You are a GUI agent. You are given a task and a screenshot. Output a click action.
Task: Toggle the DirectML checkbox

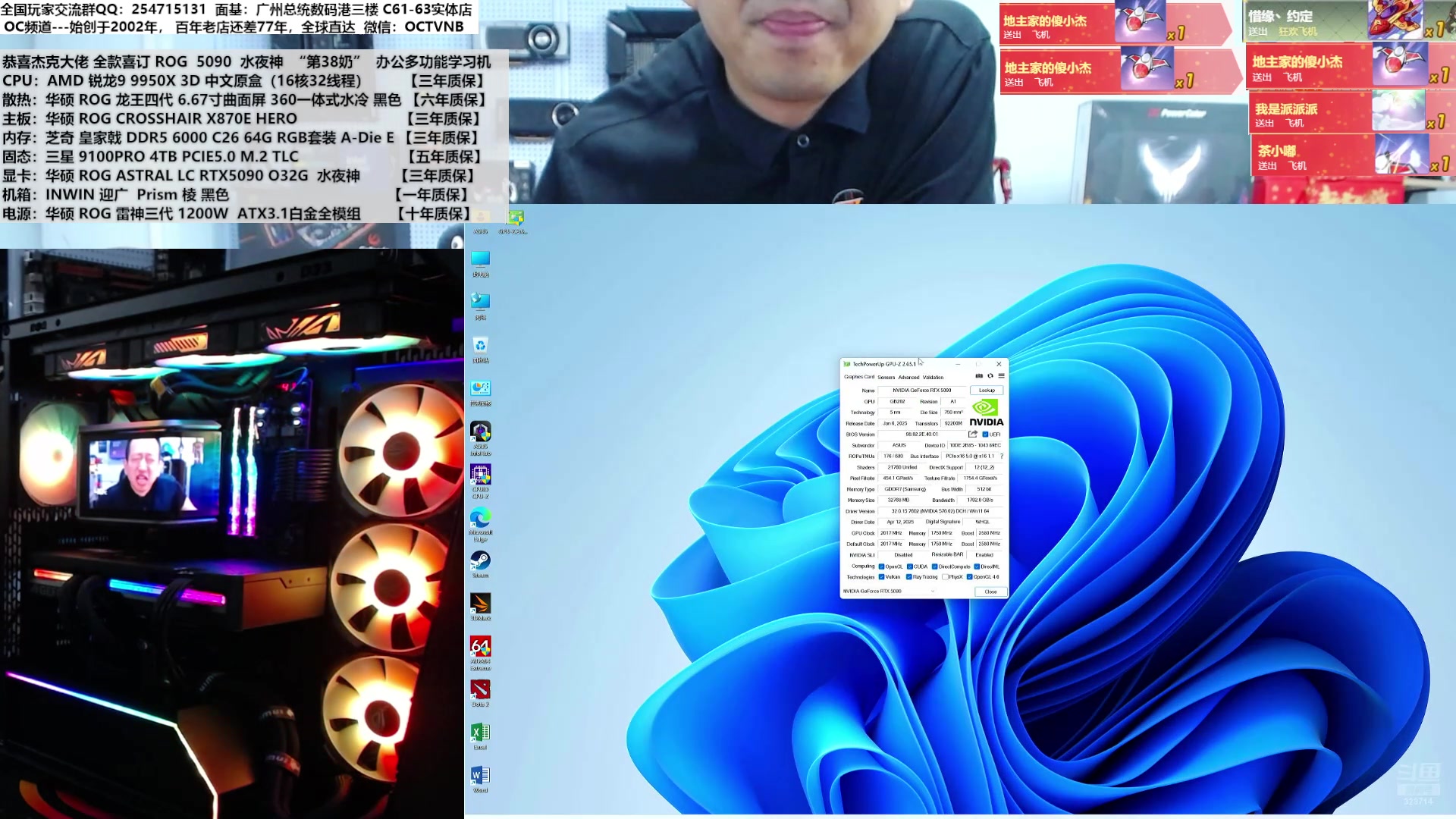pos(977,566)
